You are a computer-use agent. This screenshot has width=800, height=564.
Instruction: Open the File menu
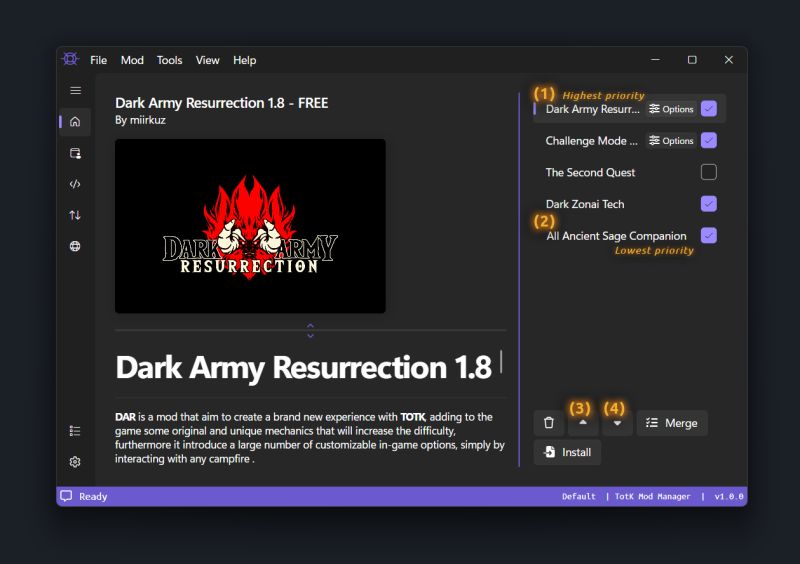pyautogui.click(x=98, y=60)
